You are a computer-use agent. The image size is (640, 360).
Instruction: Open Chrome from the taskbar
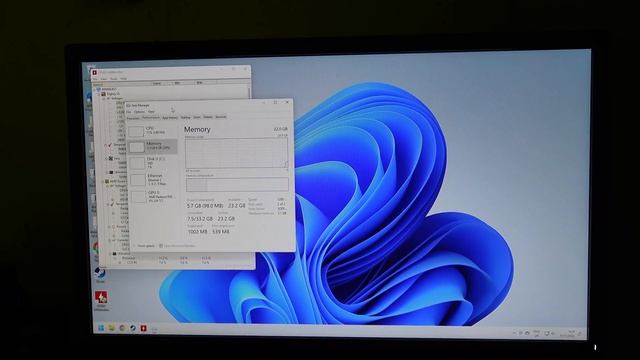click(x=122, y=328)
